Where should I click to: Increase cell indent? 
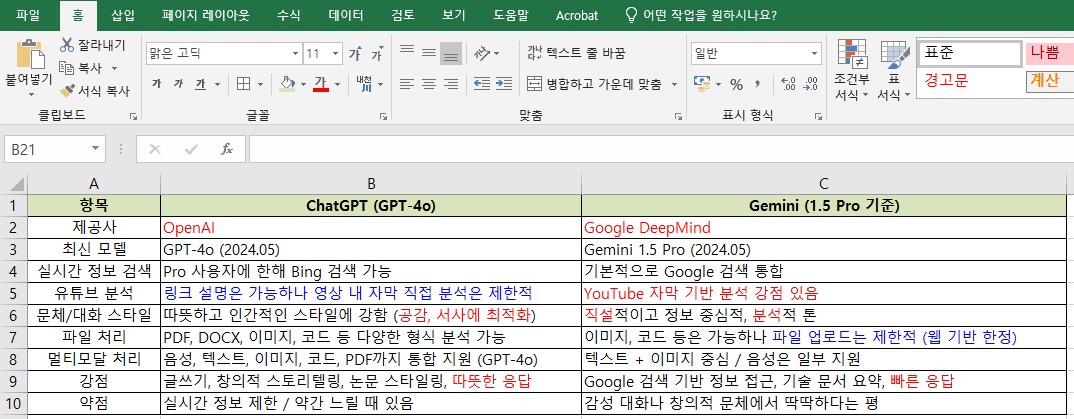tap(504, 84)
